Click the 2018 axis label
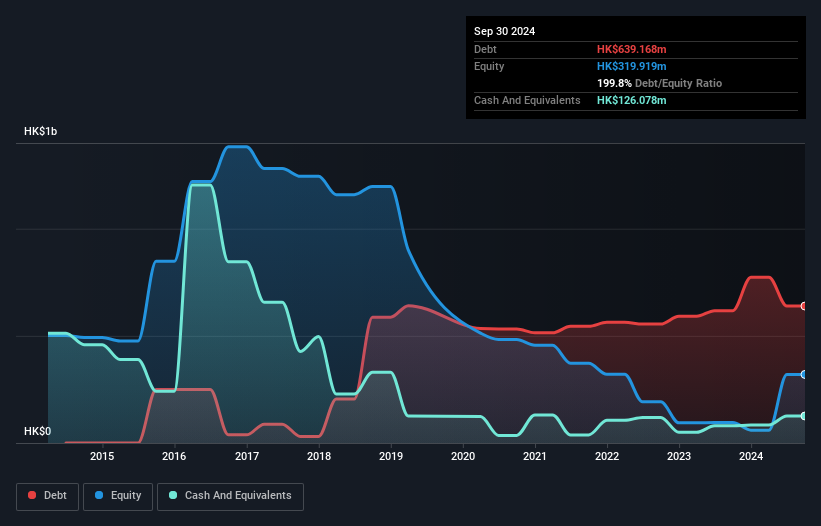The image size is (821, 526). (x=319, y=456)
